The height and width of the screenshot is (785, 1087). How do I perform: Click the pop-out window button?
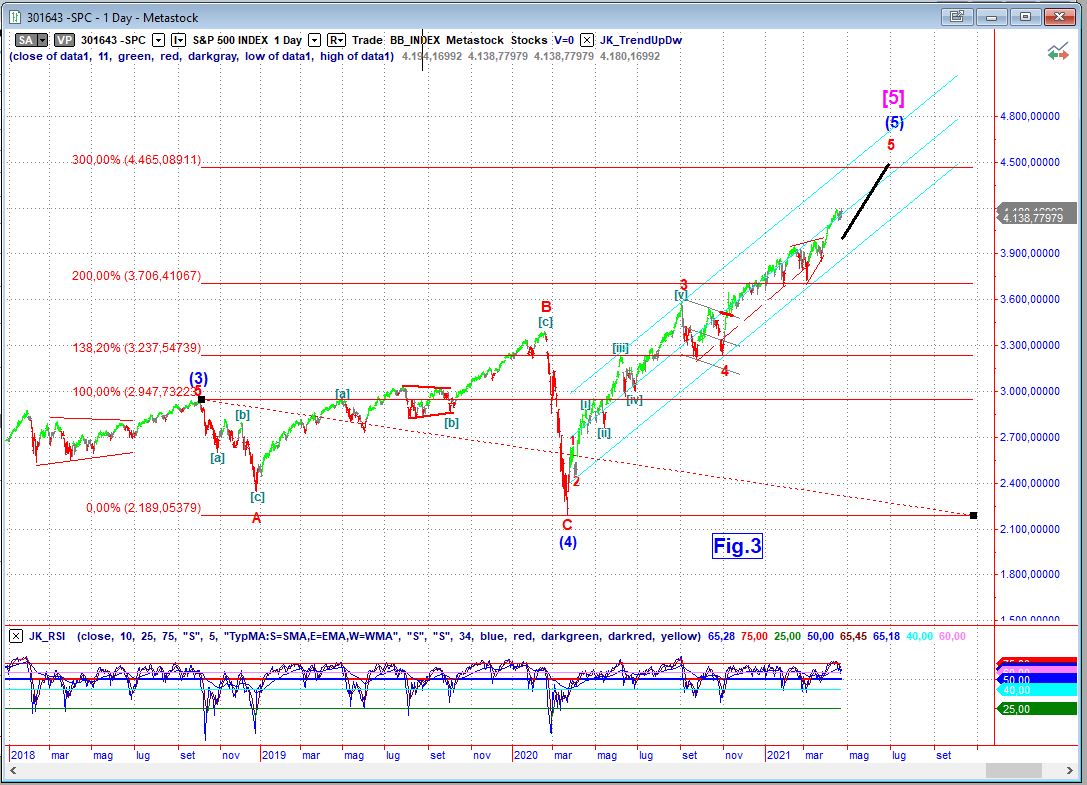pyautogui.click(x=957, y=16)
